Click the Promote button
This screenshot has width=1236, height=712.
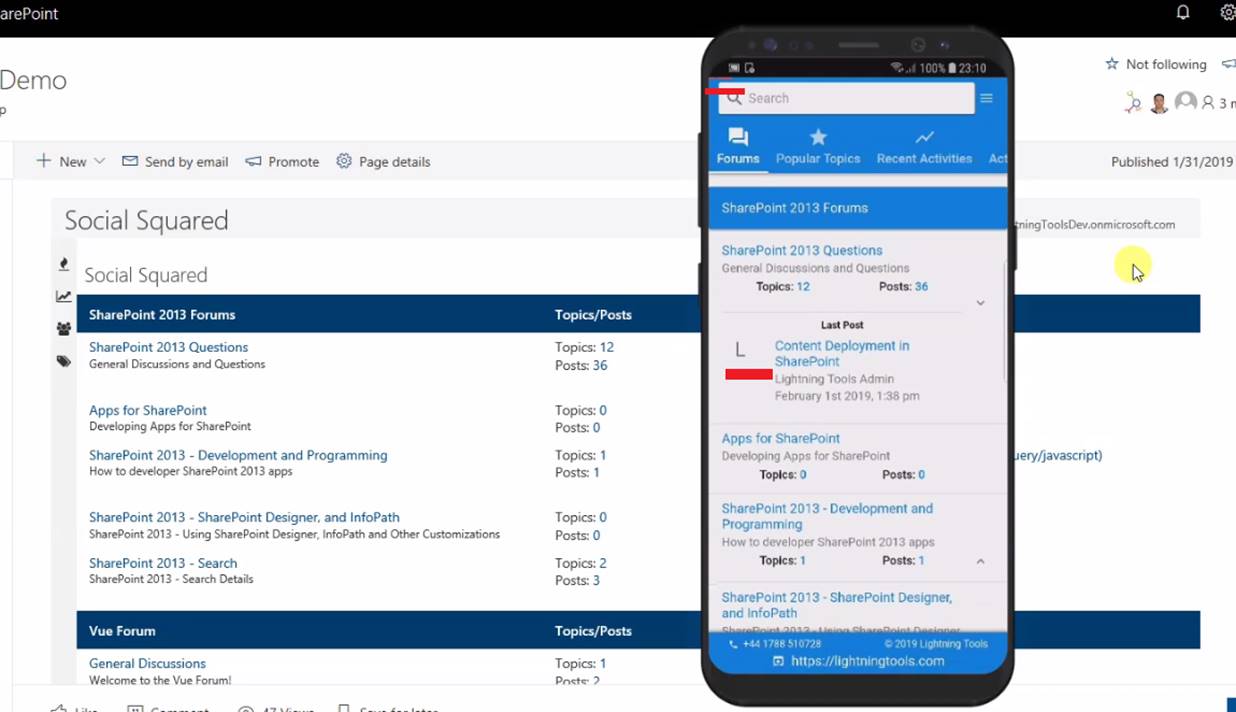(x=282, y=161)
